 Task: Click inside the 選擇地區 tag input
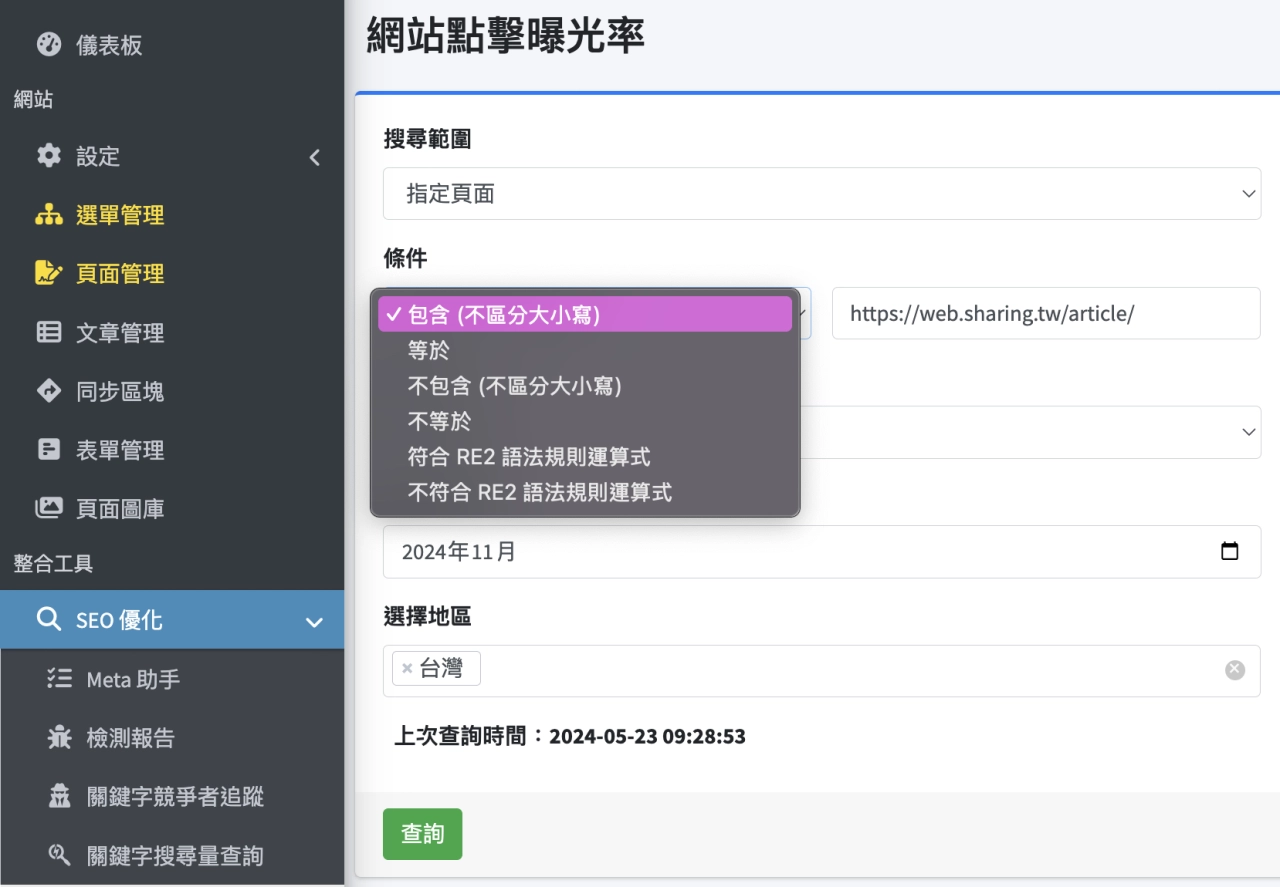point(822,670)
